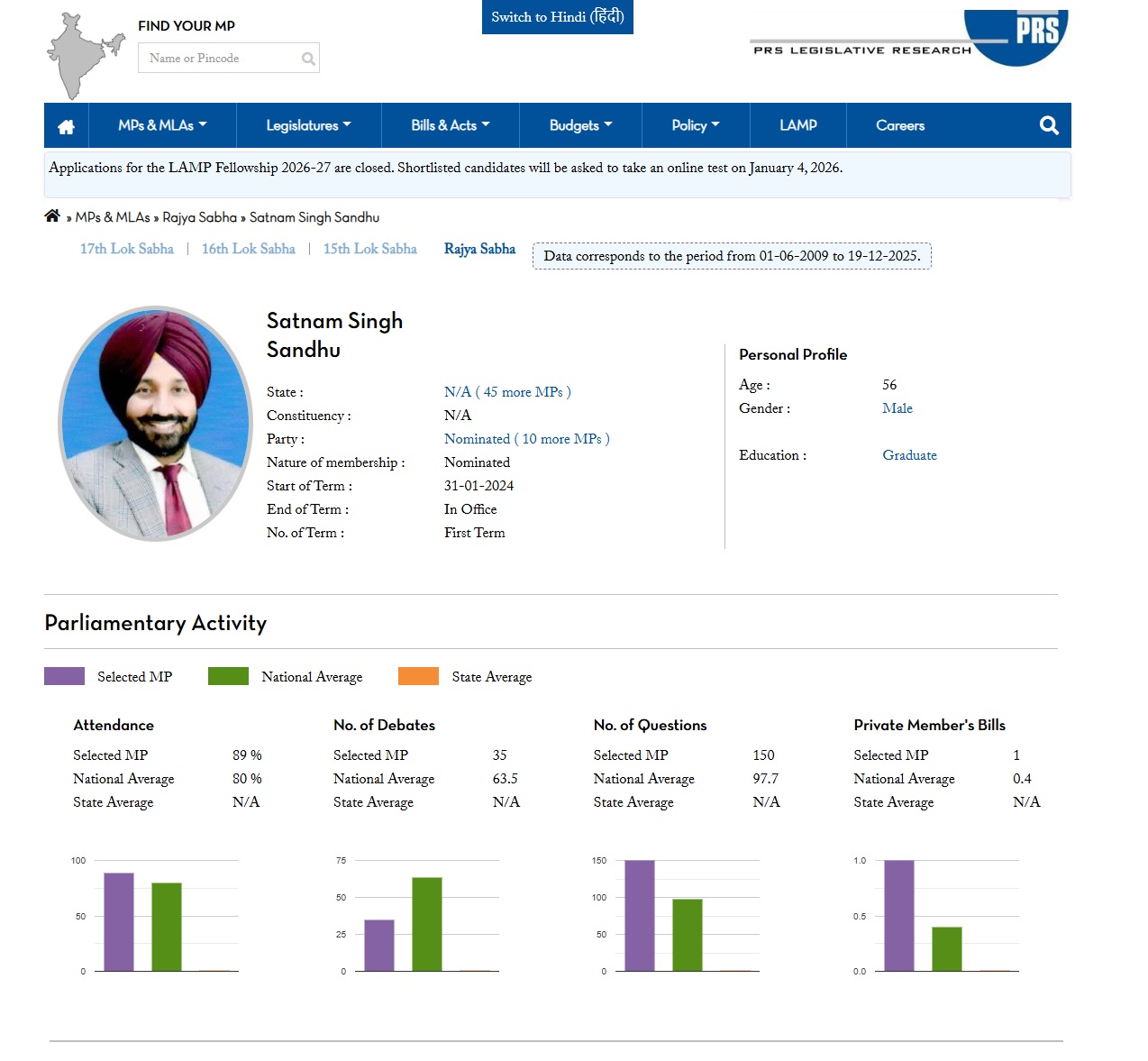Open the Careers menu item

pos(899,125)
